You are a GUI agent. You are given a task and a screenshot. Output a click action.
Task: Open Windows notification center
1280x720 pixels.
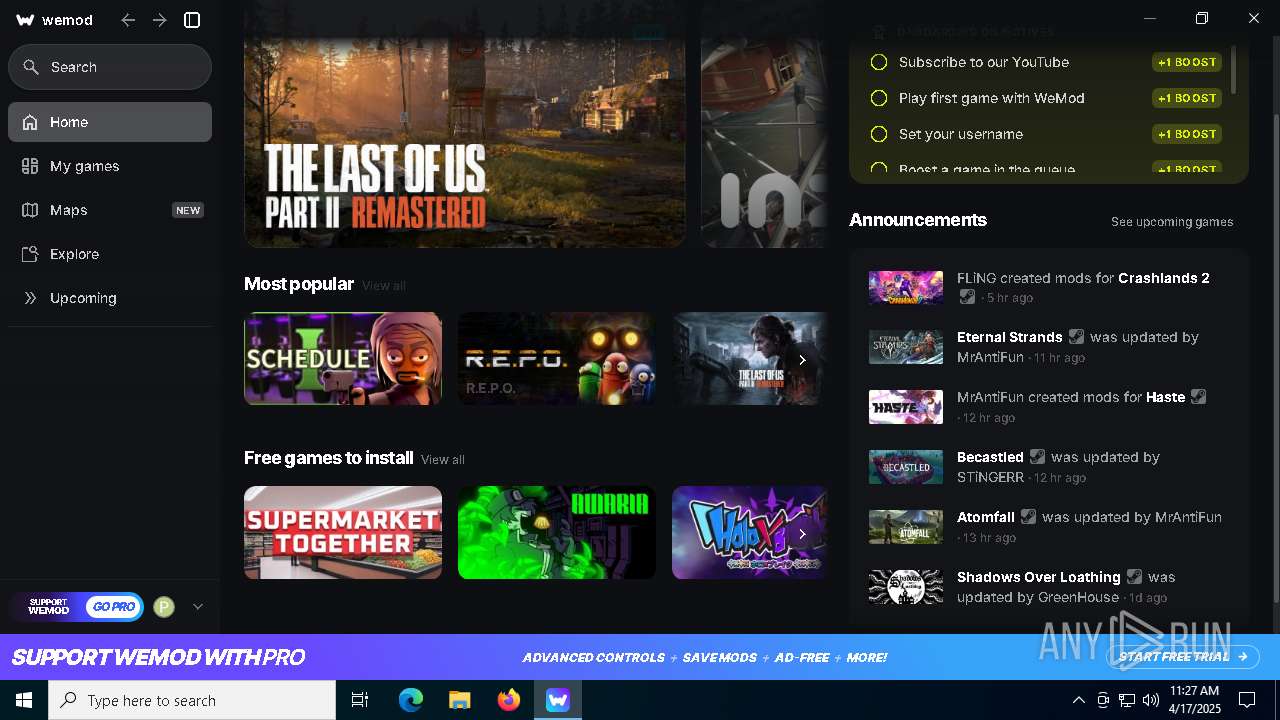[1247, 700]
